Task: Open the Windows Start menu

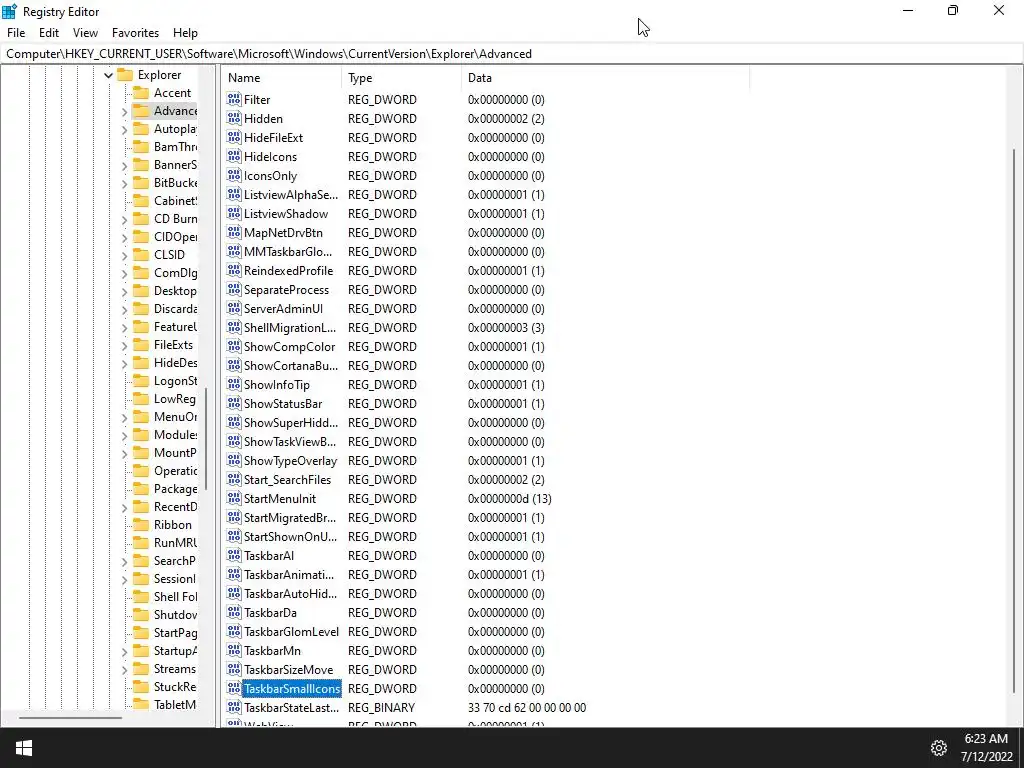Action: 24,748
